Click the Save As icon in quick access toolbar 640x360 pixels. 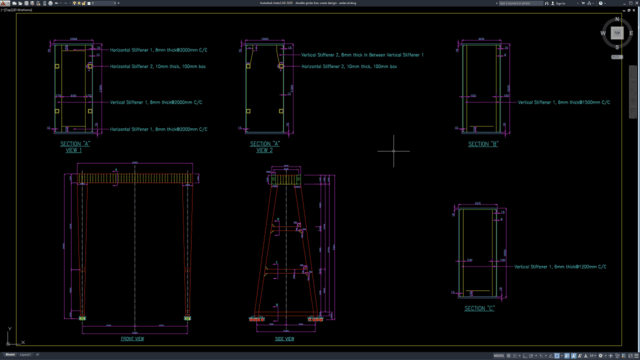coord(32,3)
